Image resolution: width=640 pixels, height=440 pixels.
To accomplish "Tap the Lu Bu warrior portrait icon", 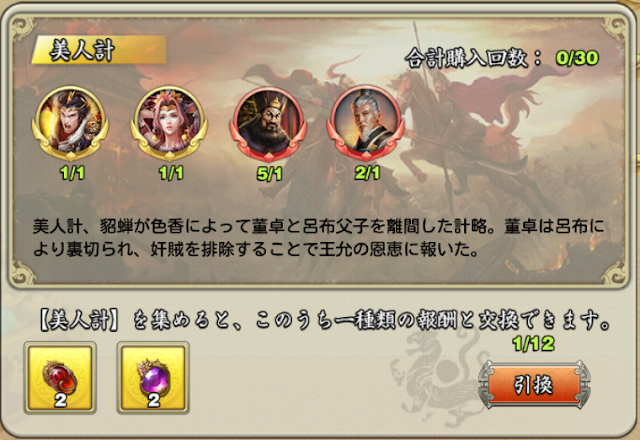I will coord(71,122).
